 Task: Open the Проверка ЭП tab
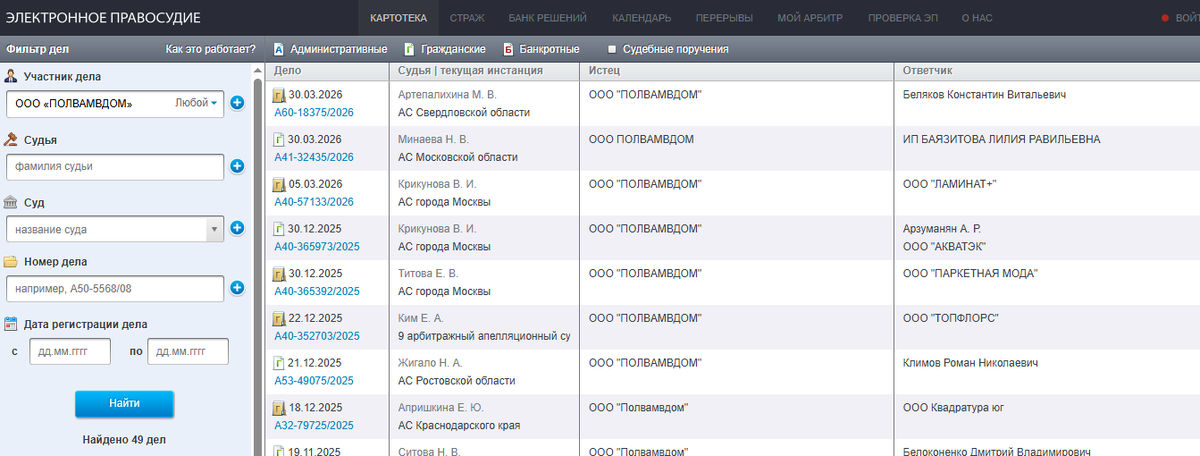[x=902, y=18]
